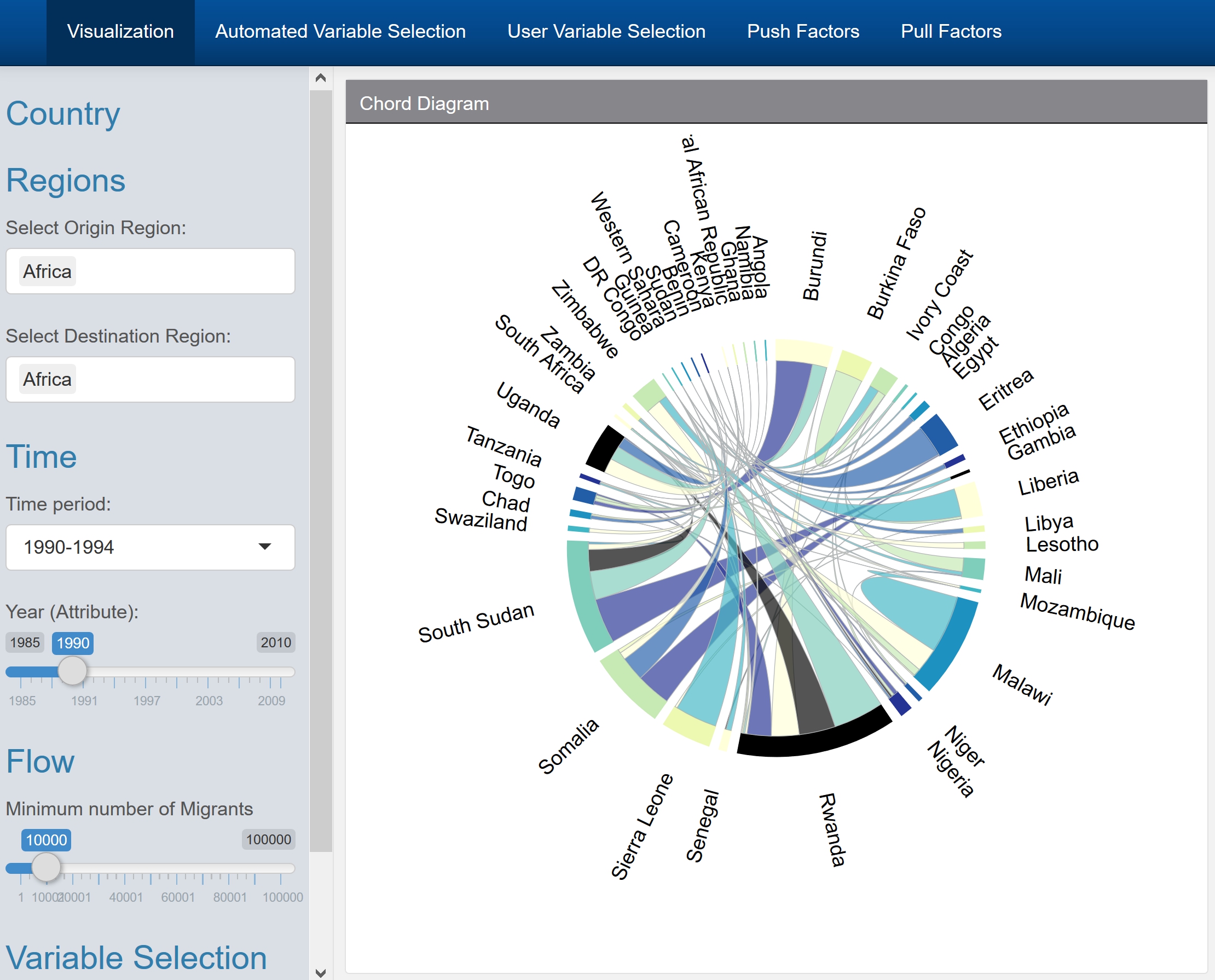
Task: Go to the Pull Factors tab
Action: [951, 32]
